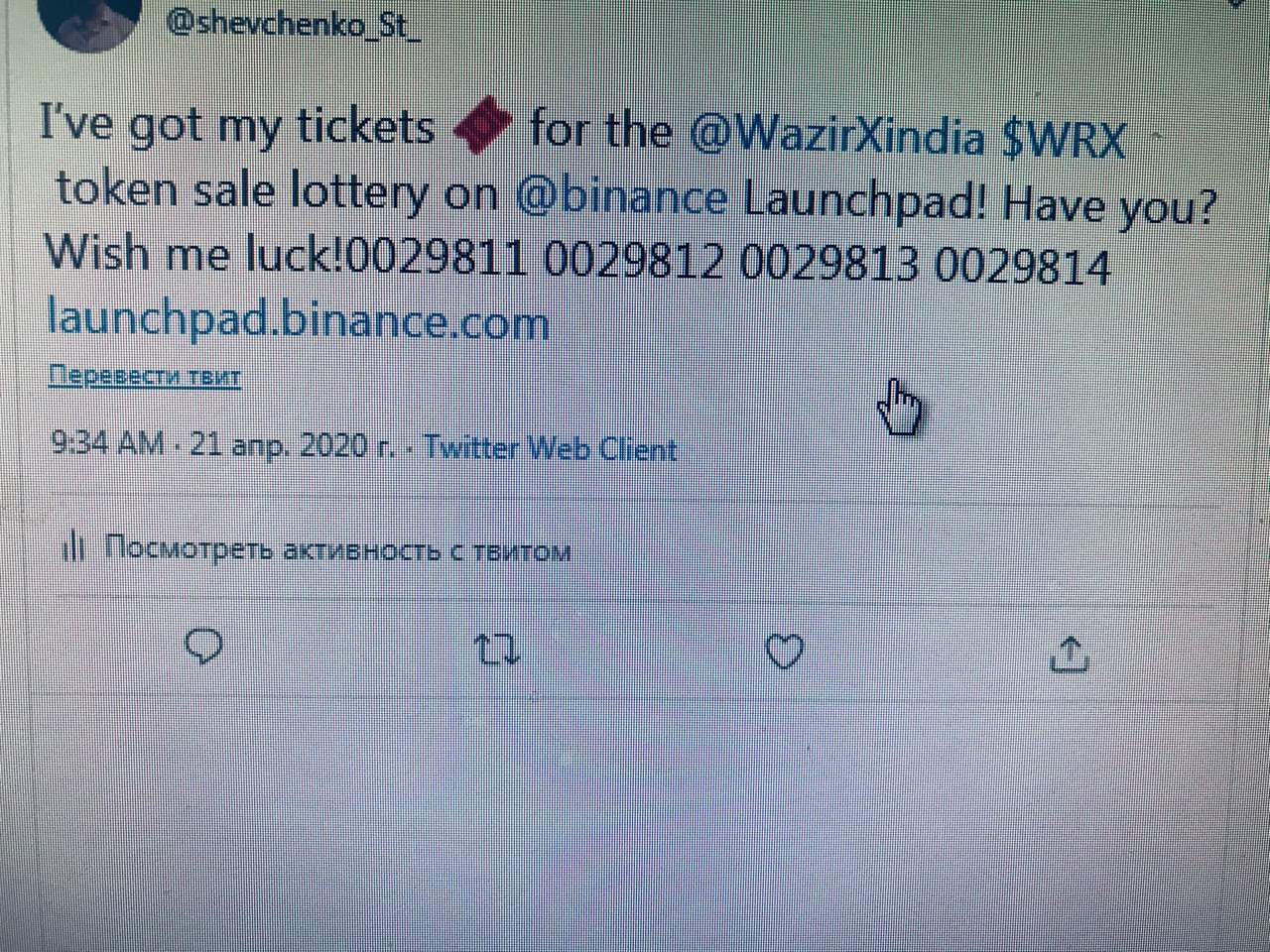Open Посмотреть активность с твитом

coord(336,548)
